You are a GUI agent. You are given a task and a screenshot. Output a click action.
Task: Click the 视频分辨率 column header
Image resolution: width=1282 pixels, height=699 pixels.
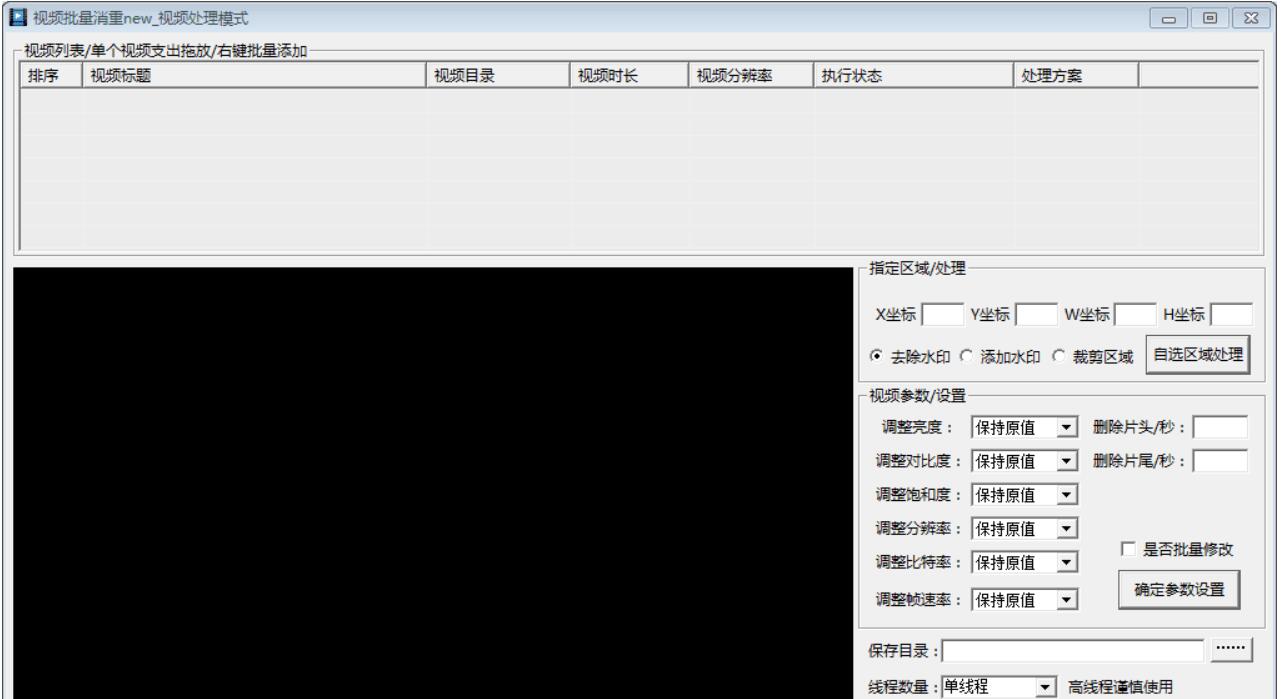coord(751,76)
